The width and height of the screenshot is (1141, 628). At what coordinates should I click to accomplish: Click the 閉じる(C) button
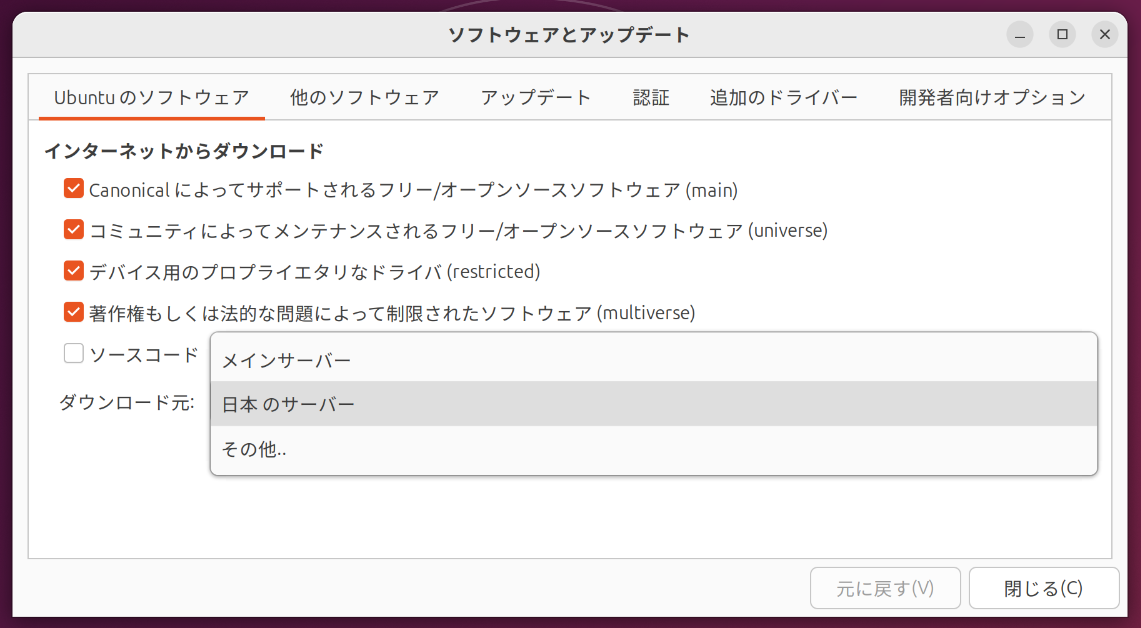coord(1043,588)
